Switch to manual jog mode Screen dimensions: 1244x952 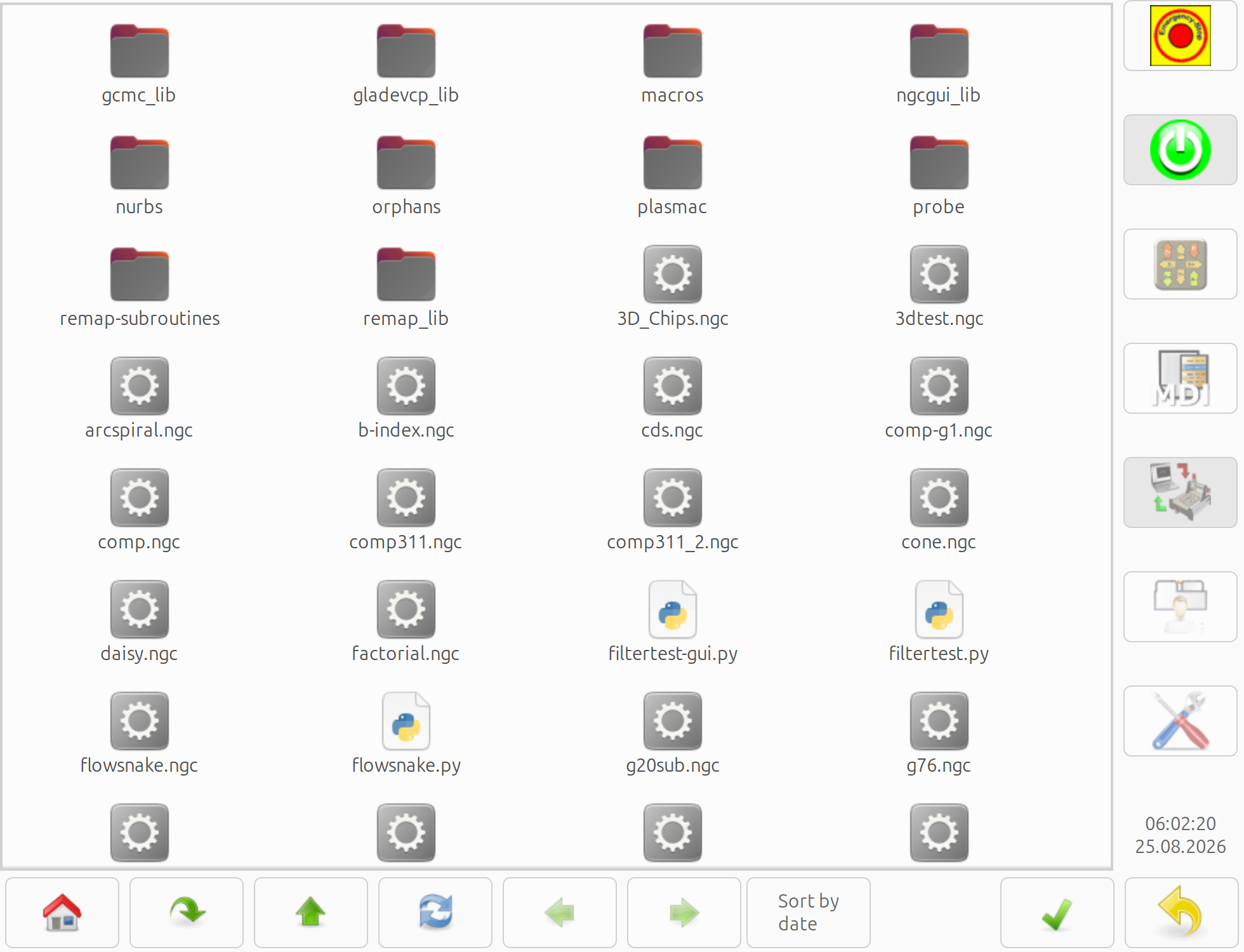[1180, 264]
